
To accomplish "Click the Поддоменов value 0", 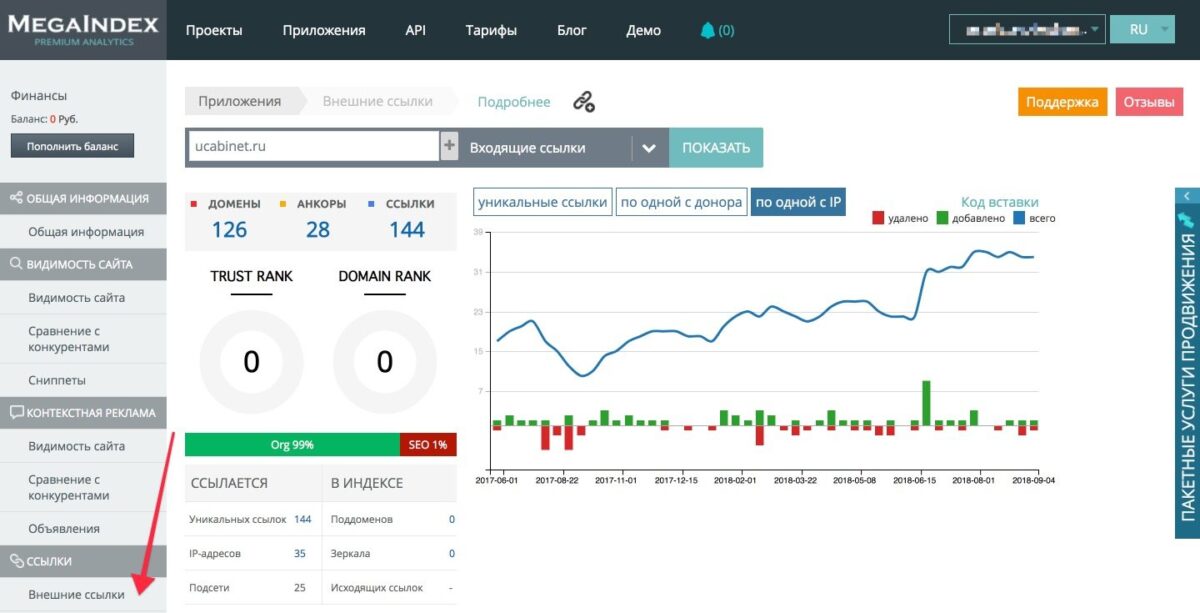I will (452, 519).
